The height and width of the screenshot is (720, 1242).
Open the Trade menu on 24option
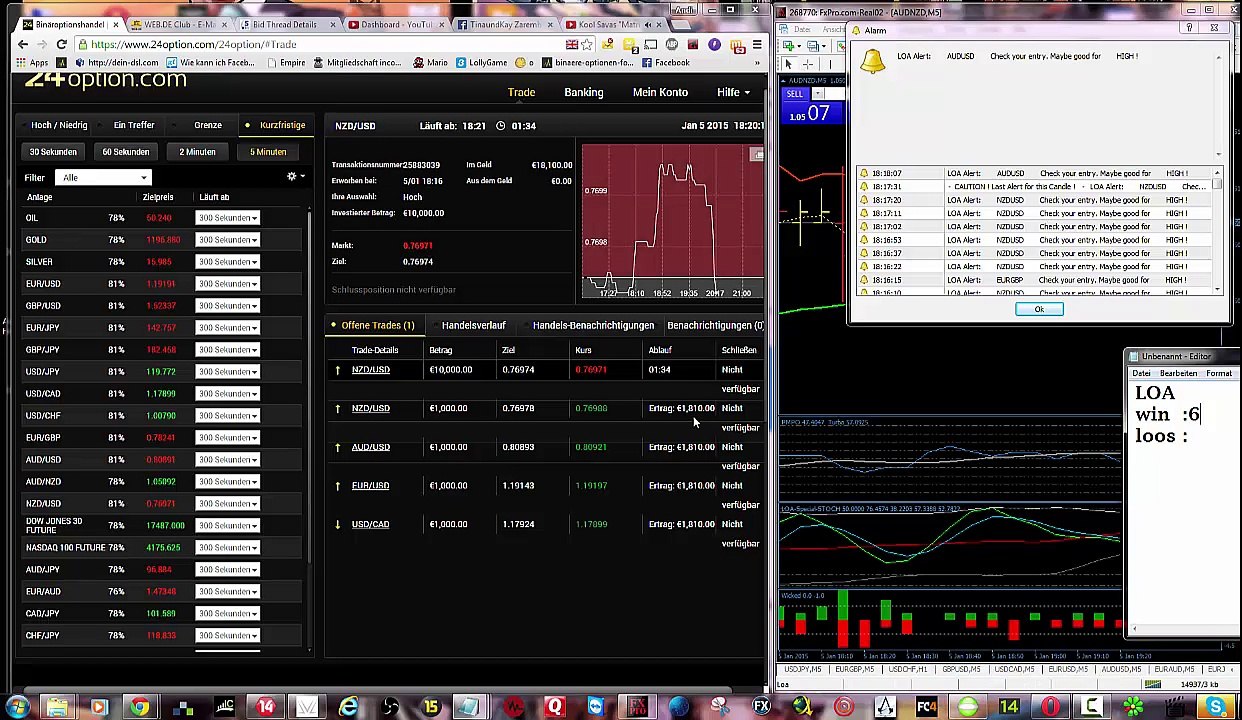pyautogui.click(x=521, y=92)
